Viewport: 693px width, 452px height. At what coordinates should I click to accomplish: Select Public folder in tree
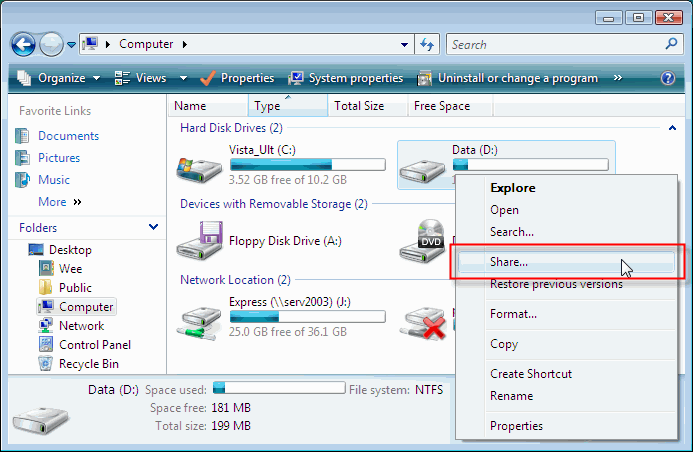pos(75,288)
